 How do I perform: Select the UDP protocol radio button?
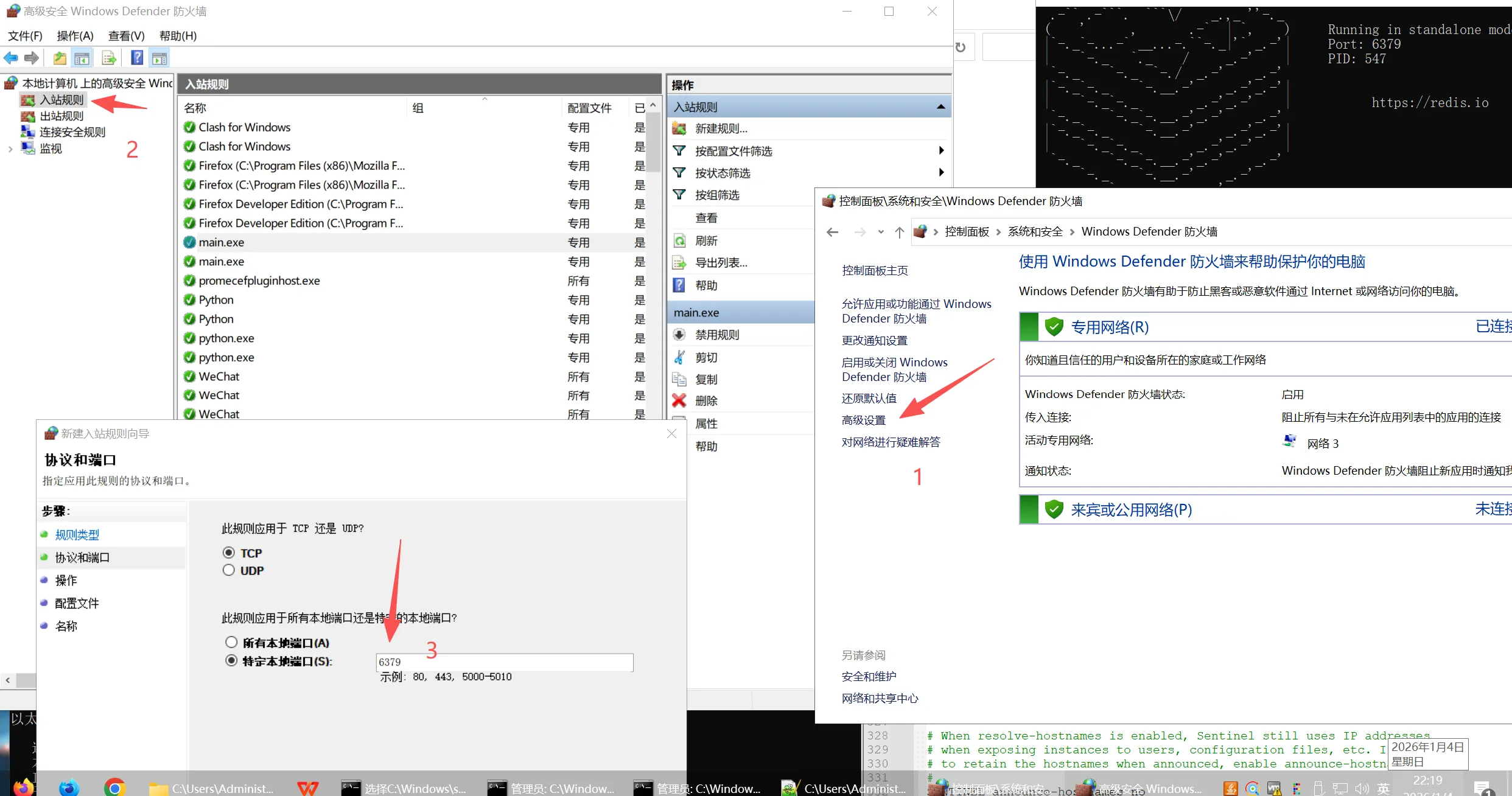click(x=229, y=571)
